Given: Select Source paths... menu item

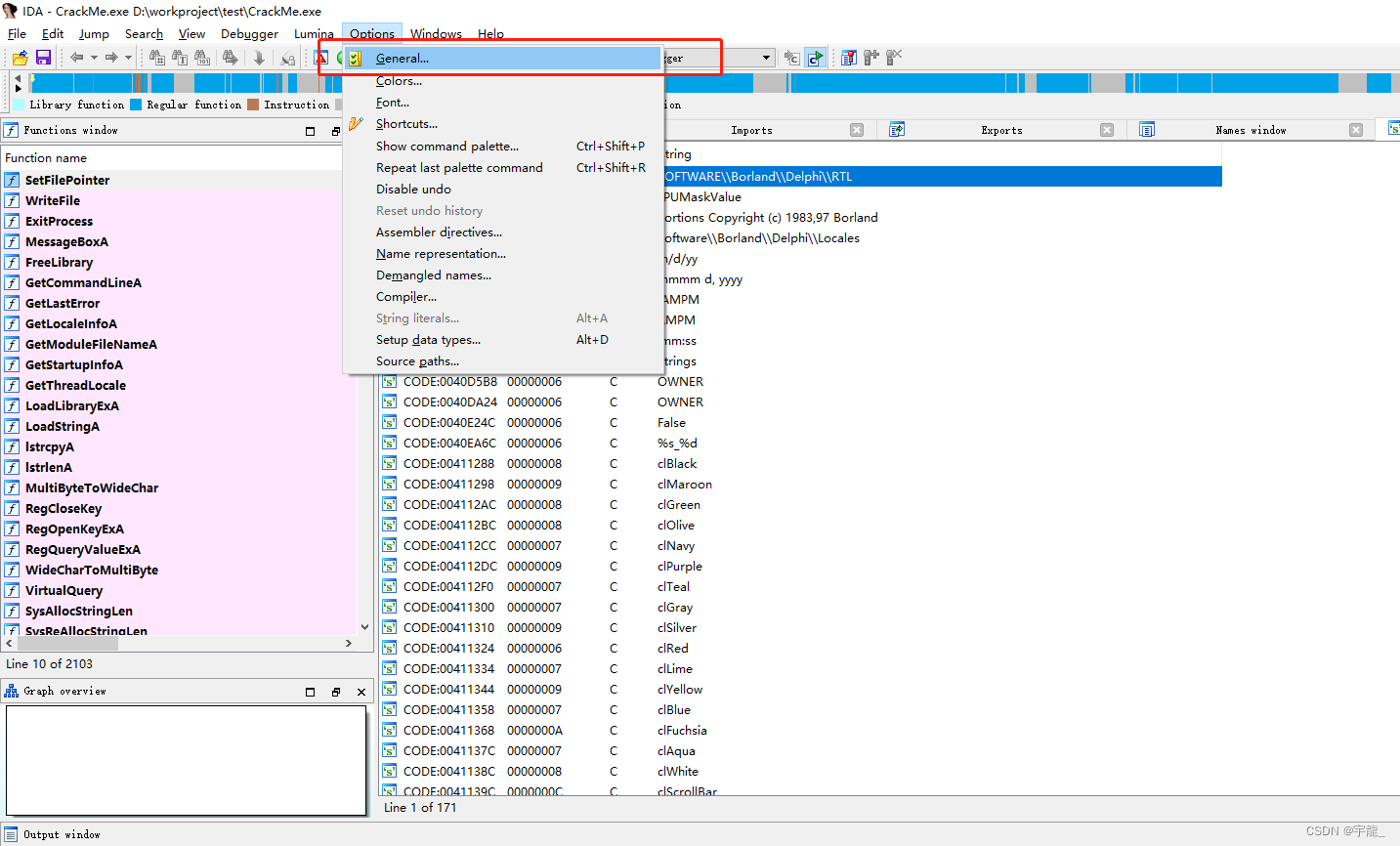Looking at the screenshot, I should pyautogui.click(x=503, y=360).
